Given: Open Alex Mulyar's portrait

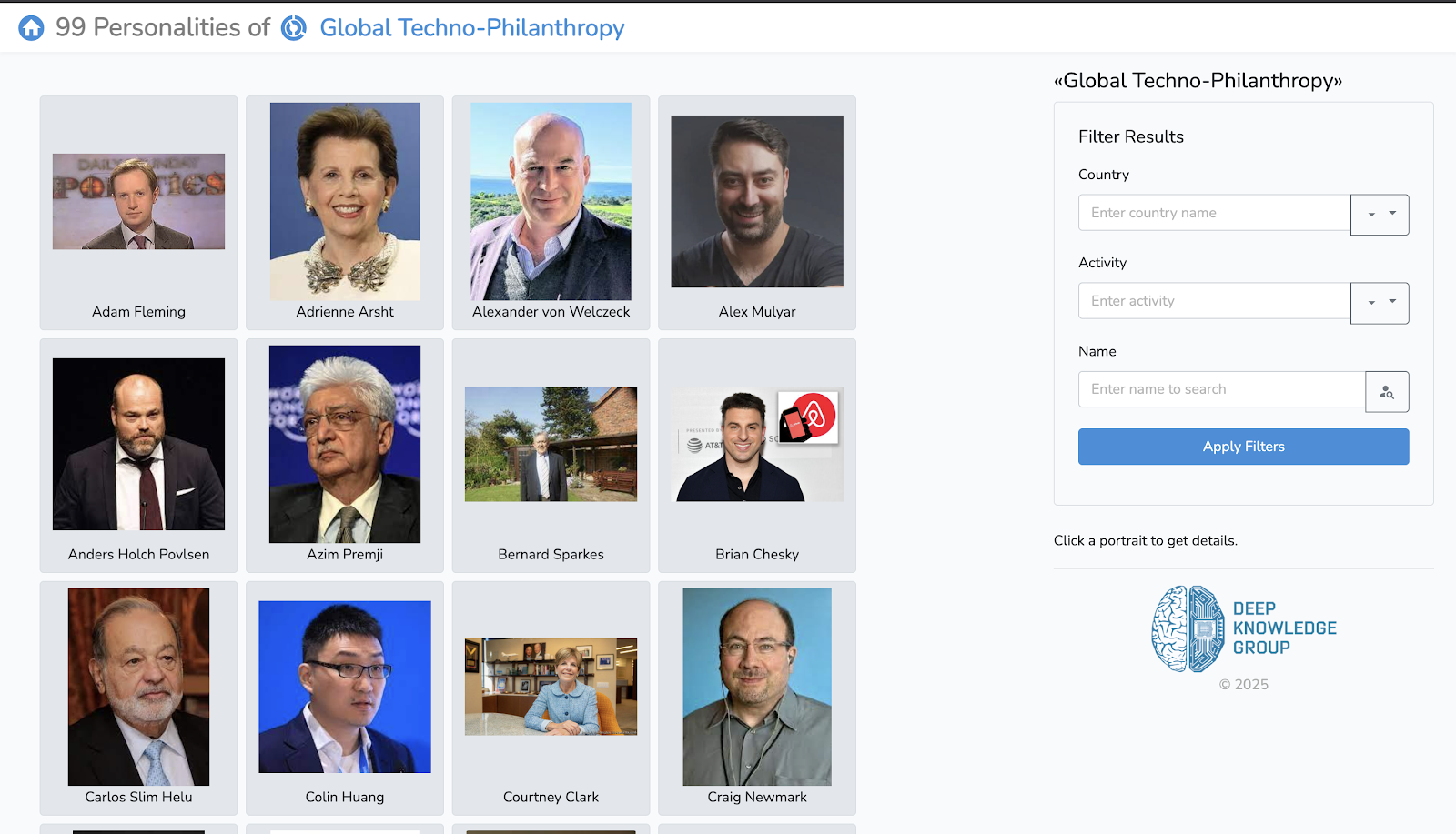Looking at the screenshot, I should 757,202.
